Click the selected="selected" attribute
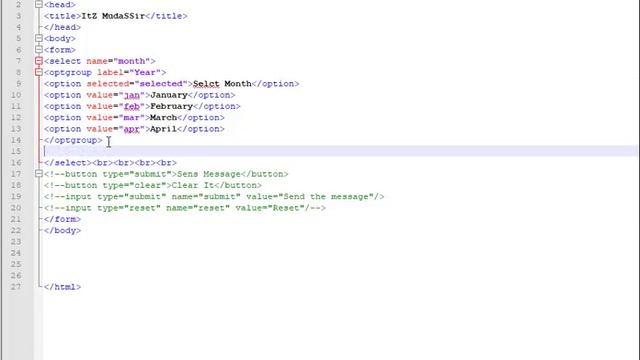 coord(137,84)
